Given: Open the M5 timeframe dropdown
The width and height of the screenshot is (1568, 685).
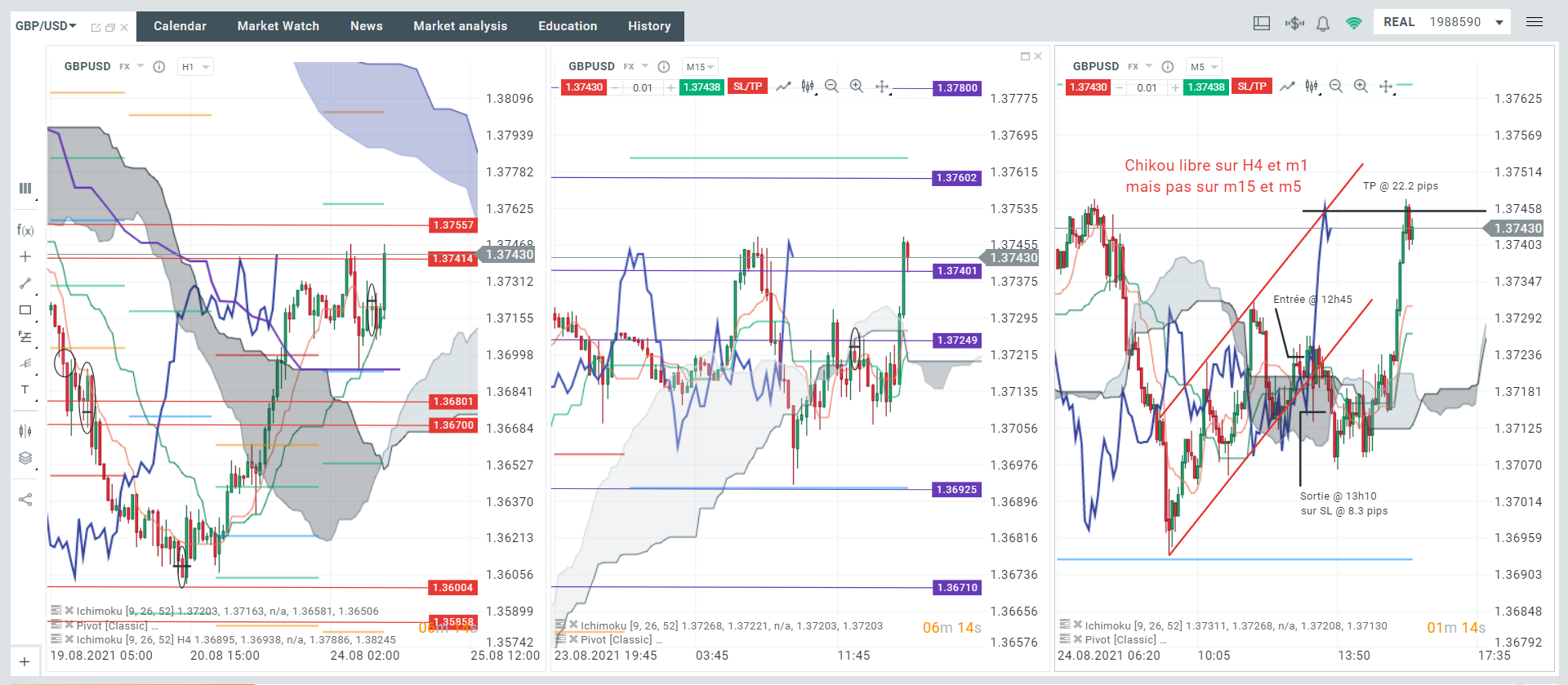Looking at the screenshot, I should [1204, 67].
